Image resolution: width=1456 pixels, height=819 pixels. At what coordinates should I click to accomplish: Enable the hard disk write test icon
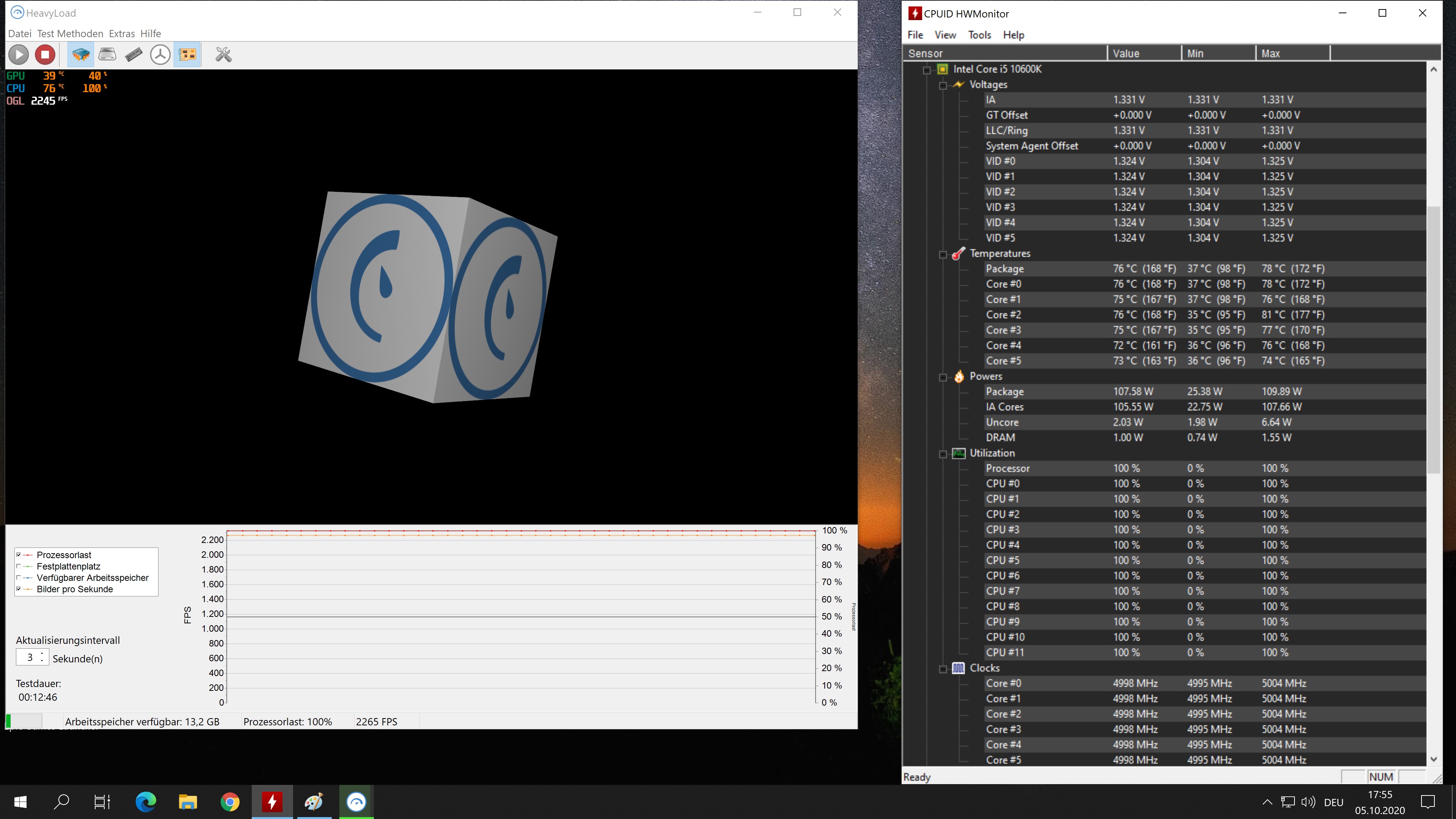tap(107, 55)
